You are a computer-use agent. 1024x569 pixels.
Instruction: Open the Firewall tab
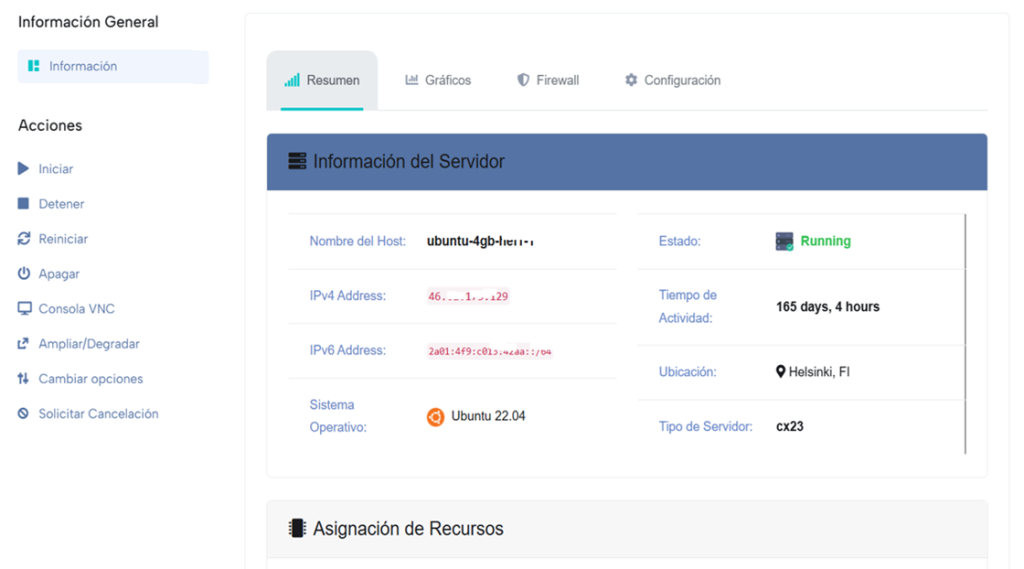point(548,80)
